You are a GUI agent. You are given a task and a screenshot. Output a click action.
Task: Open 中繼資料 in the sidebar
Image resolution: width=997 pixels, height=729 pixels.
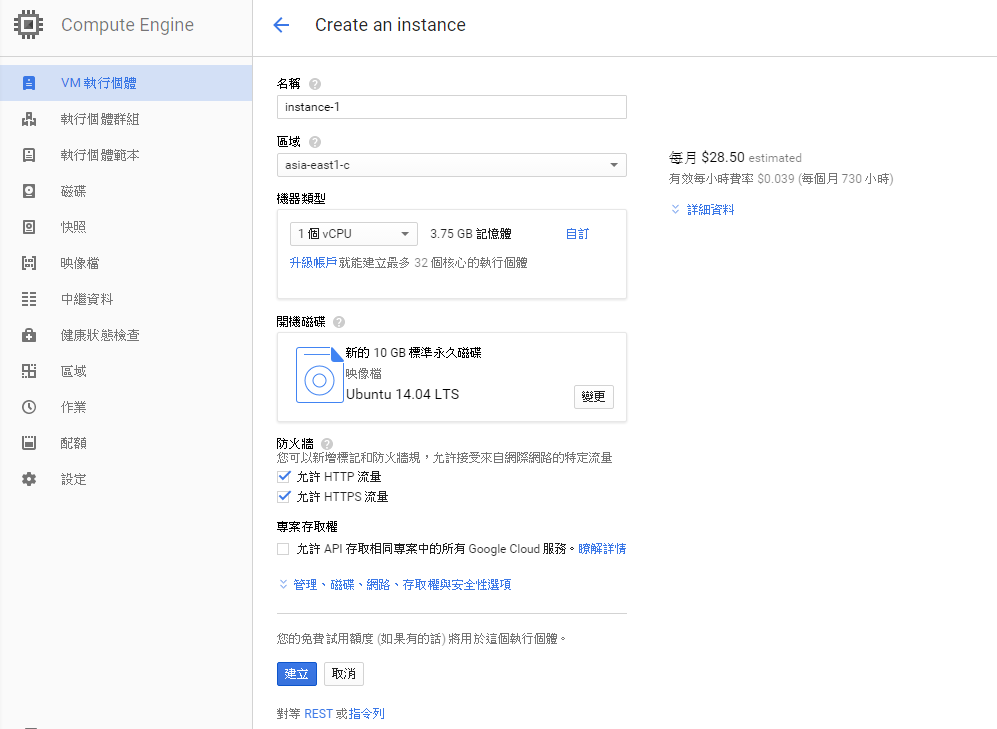pos(126,299)
